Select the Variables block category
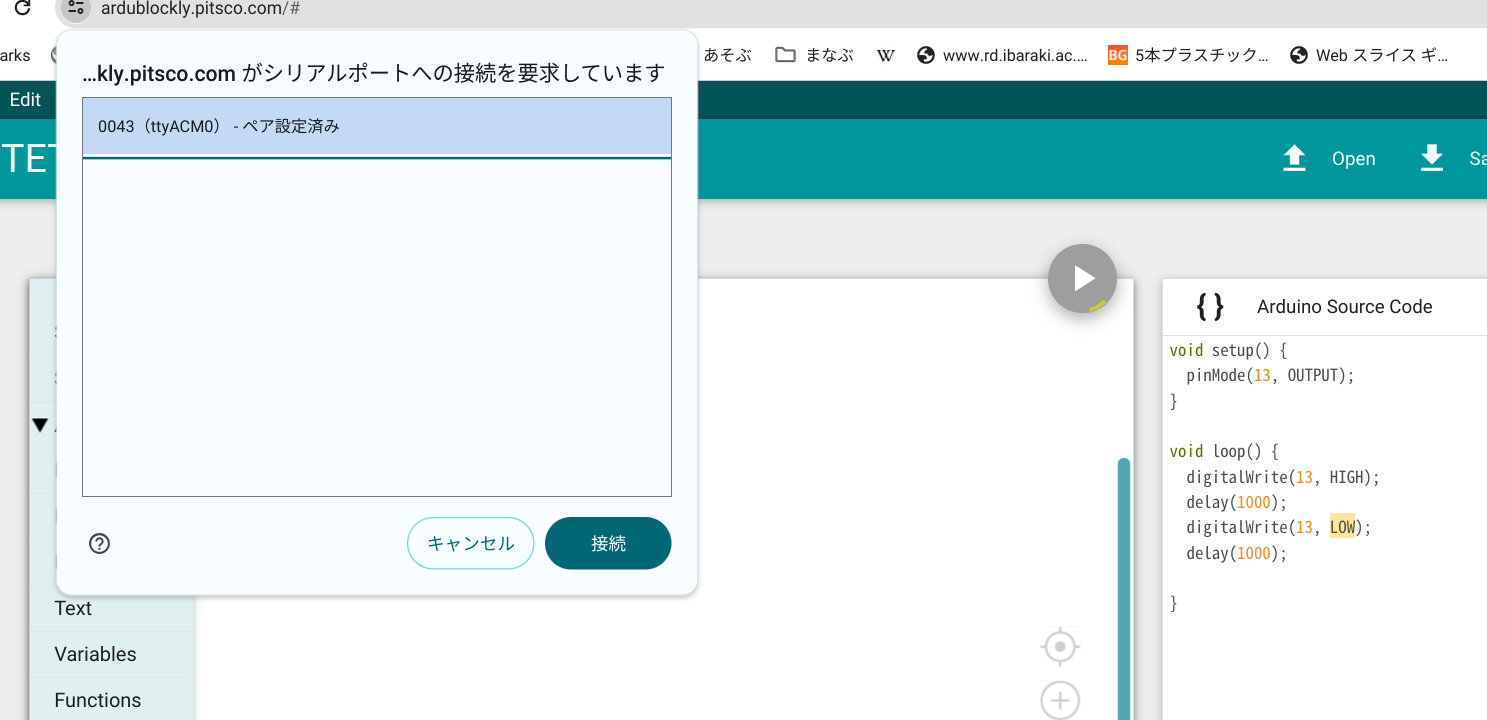 coord(95,653)
